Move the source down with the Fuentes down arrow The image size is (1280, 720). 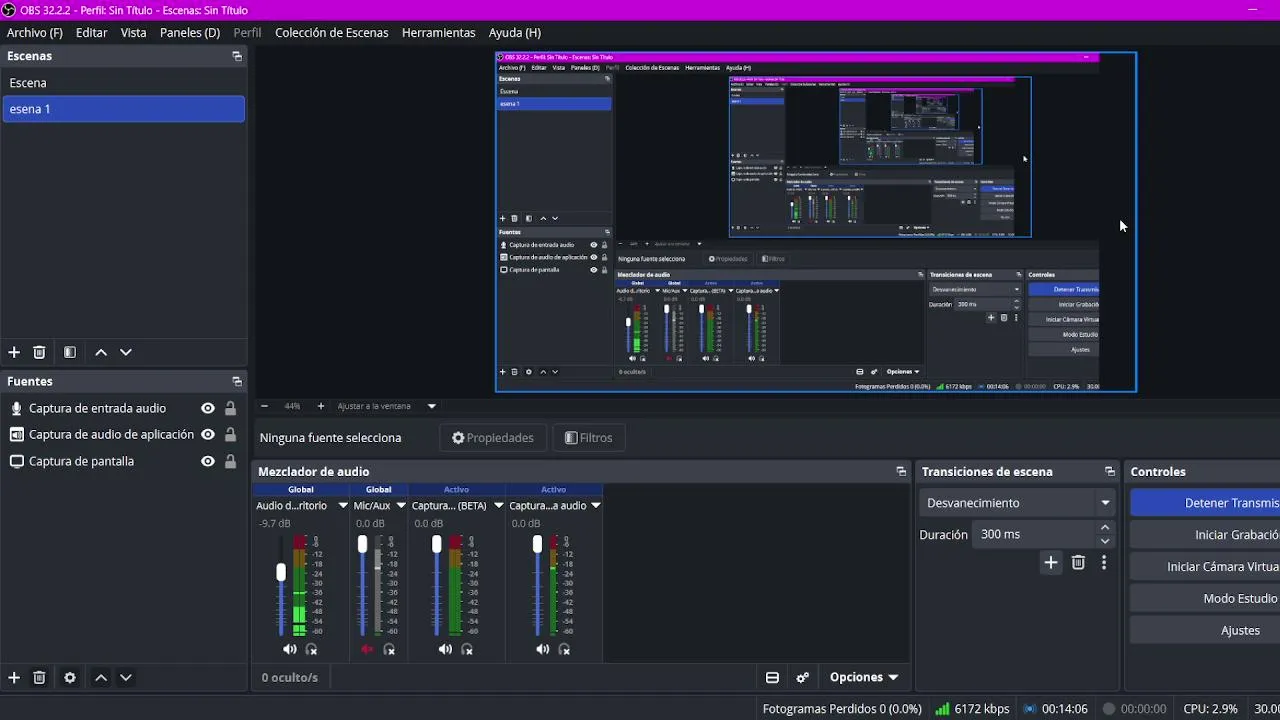pyautogui.click(x=126, y=677)
